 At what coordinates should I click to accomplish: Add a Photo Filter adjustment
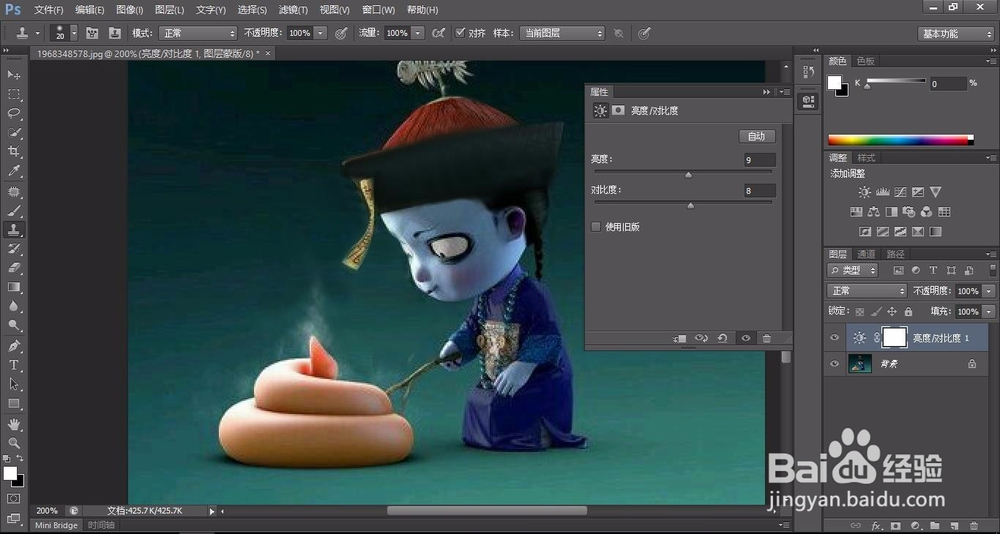coord(909,212)
